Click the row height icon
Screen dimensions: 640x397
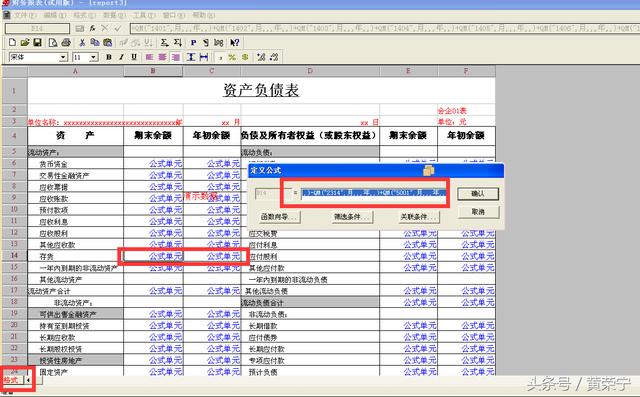(x=191, y=57)
